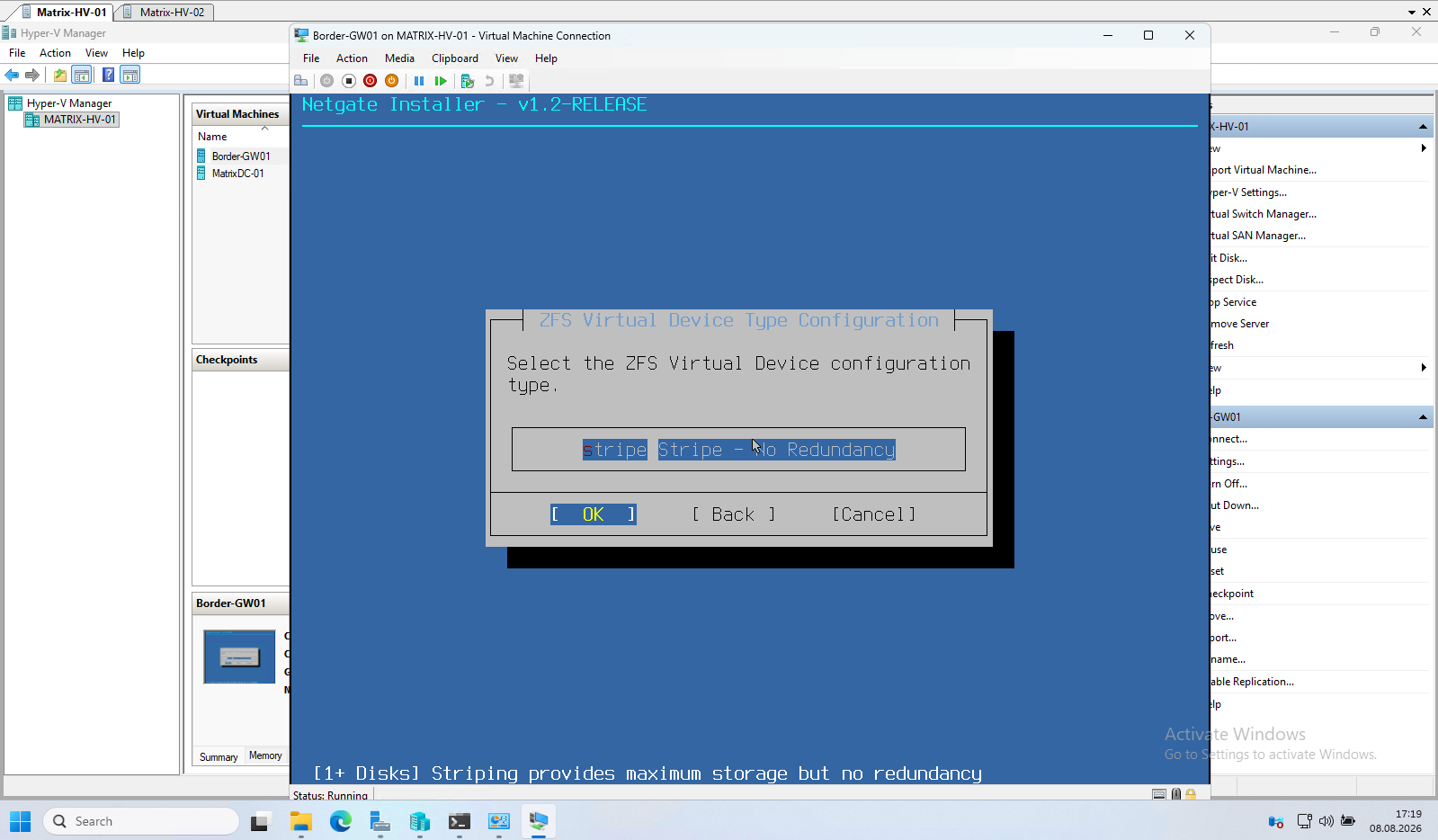Screen dimensions: 1438x840
Task: Open Server Manager from taskbar
Action: pos(380,821)
